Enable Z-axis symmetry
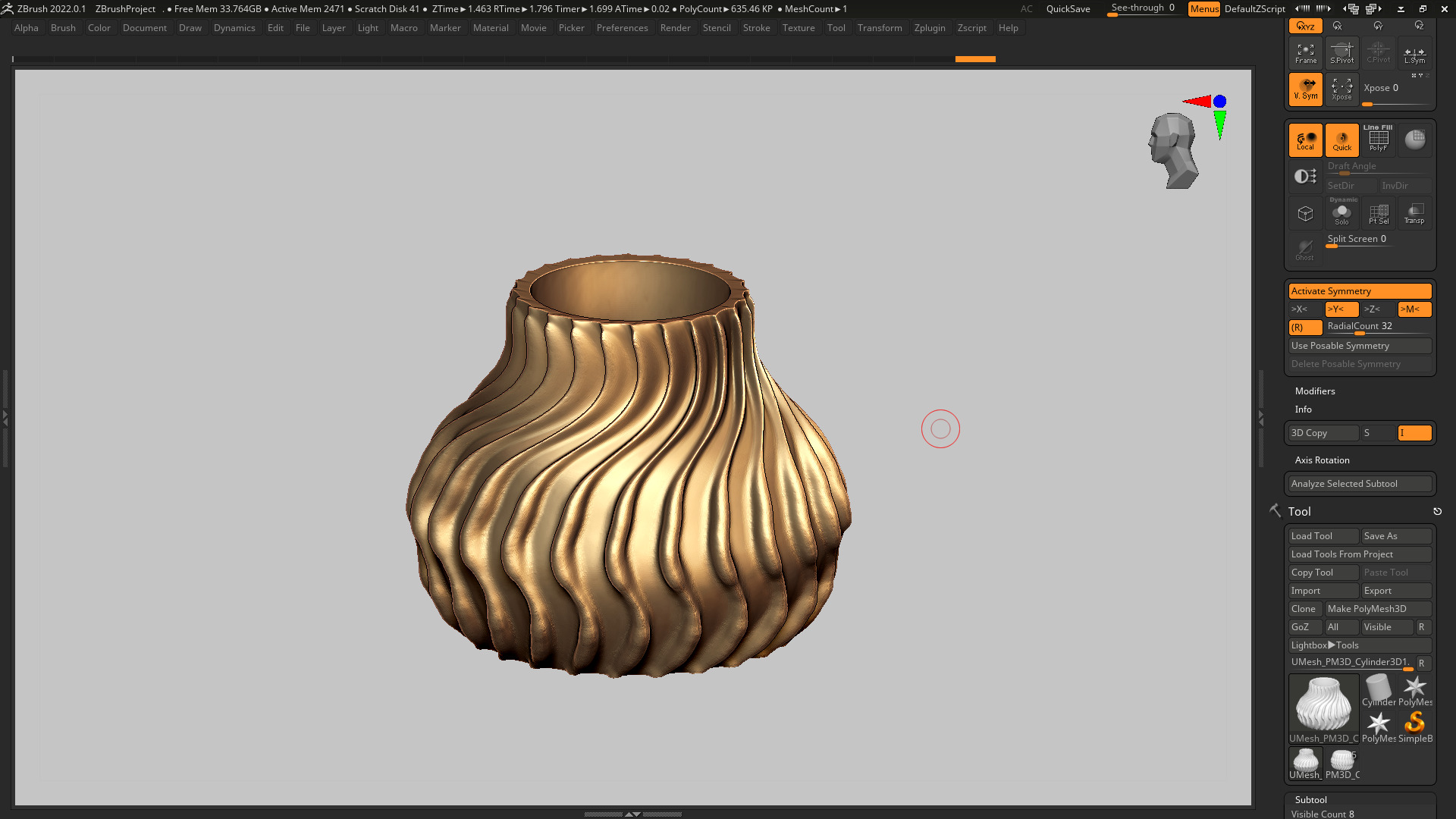This screenshot has width=1456, height=819. (x=1378, y=309)
